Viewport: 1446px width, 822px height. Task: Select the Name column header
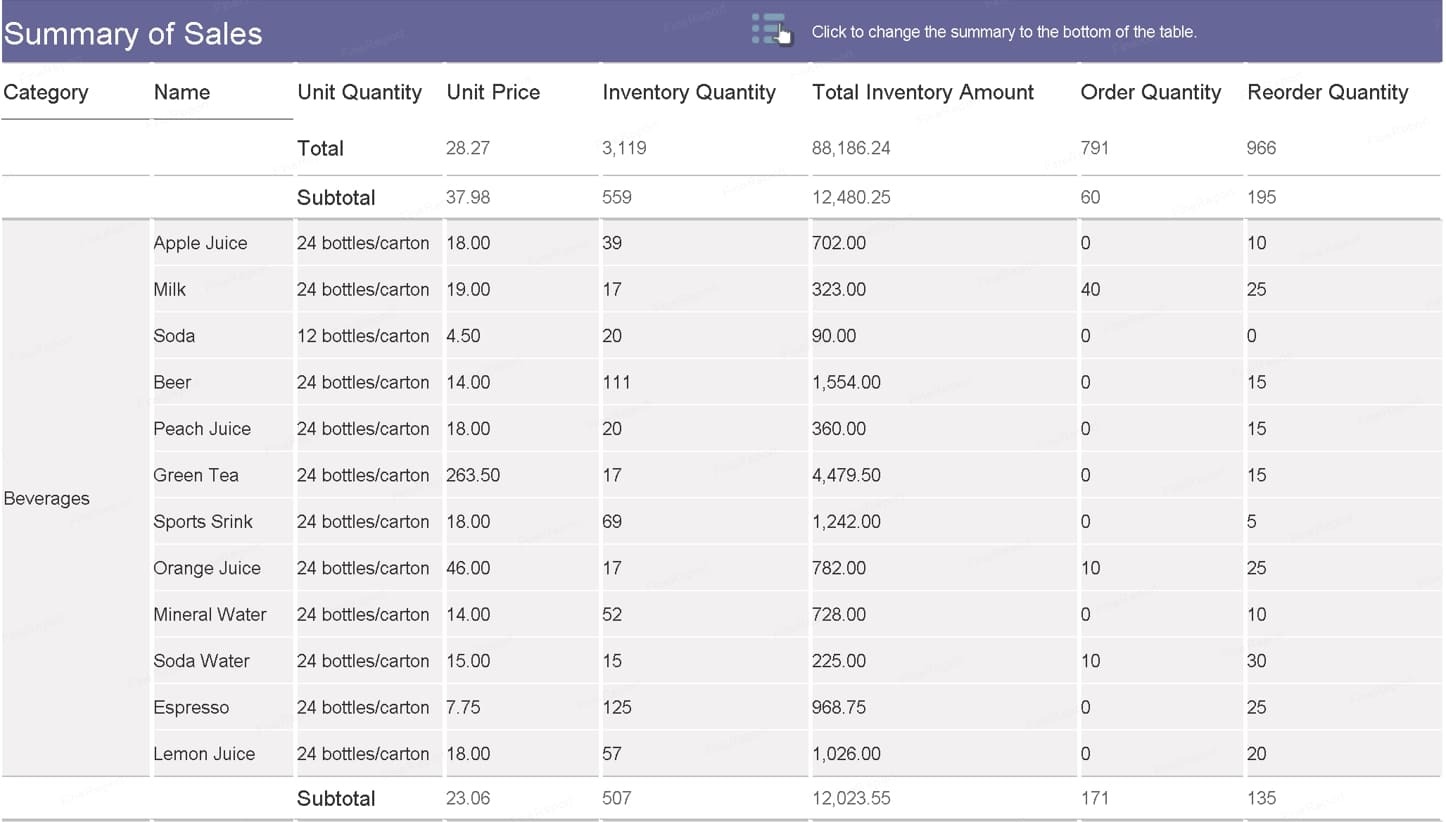coord(182,93)
